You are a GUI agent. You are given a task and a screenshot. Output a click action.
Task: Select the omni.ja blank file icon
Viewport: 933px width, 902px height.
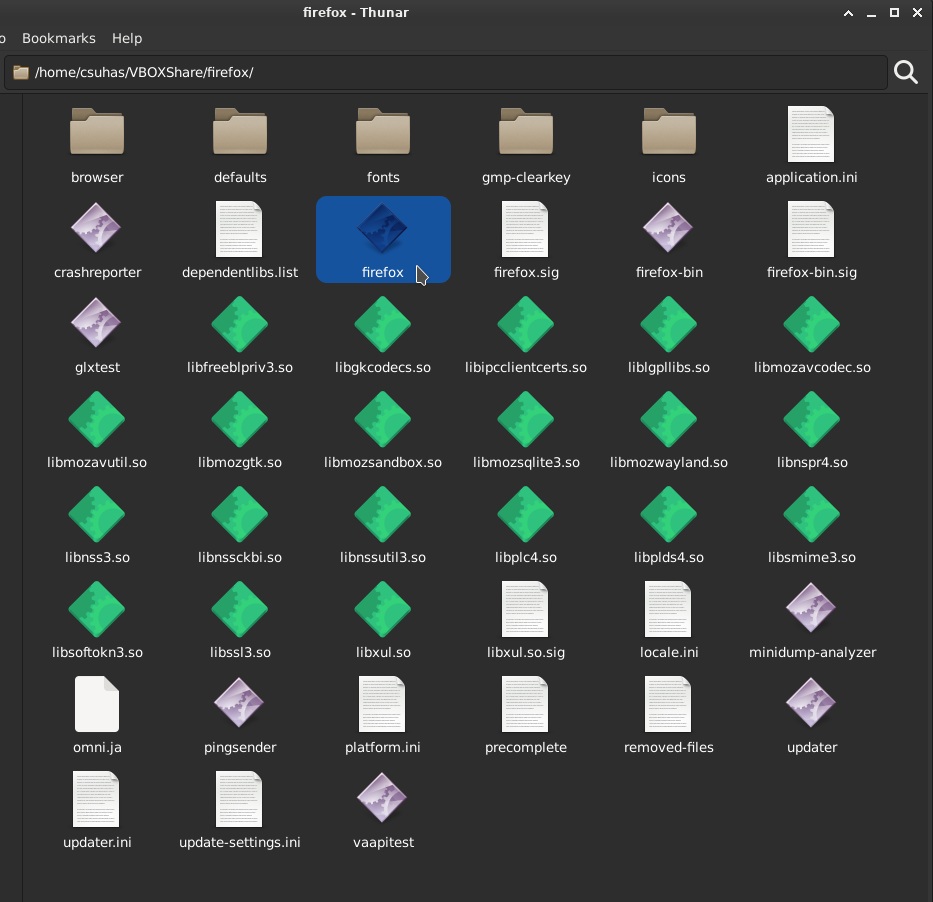pyautogui.click(x=97, y=704)
